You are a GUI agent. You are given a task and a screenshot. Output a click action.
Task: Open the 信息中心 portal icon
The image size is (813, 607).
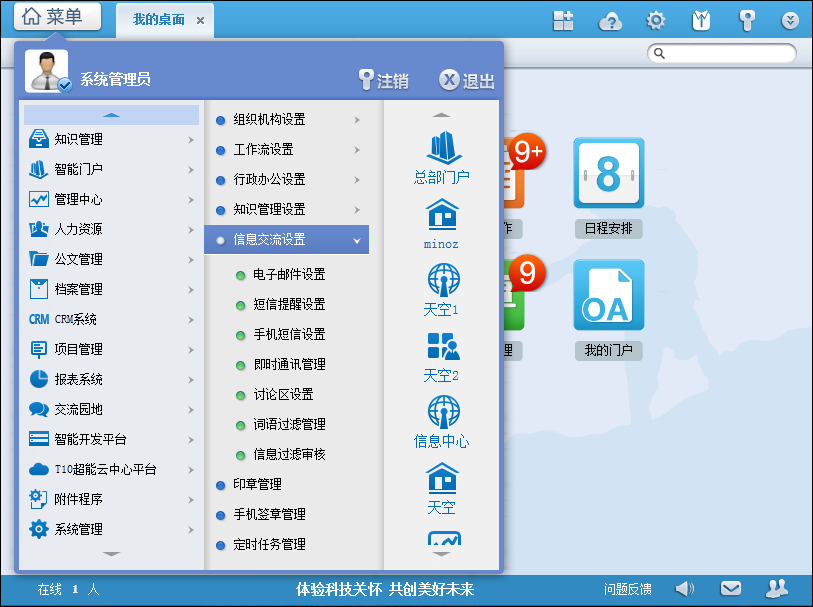coord(443,412)
